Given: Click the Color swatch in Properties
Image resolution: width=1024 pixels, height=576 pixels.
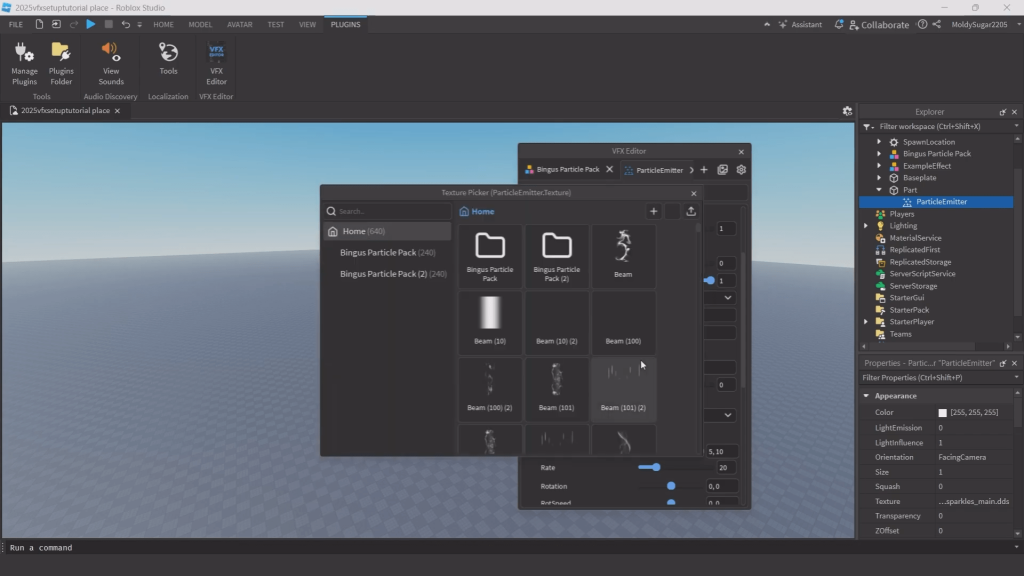Looking at the screenshot, I should pyautogui.click(x=942, y=413).
